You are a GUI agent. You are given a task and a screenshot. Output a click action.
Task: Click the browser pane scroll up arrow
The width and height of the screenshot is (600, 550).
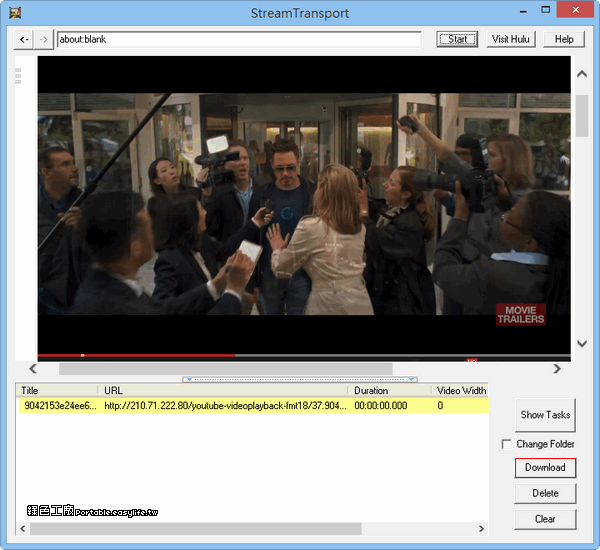(582, 74)
